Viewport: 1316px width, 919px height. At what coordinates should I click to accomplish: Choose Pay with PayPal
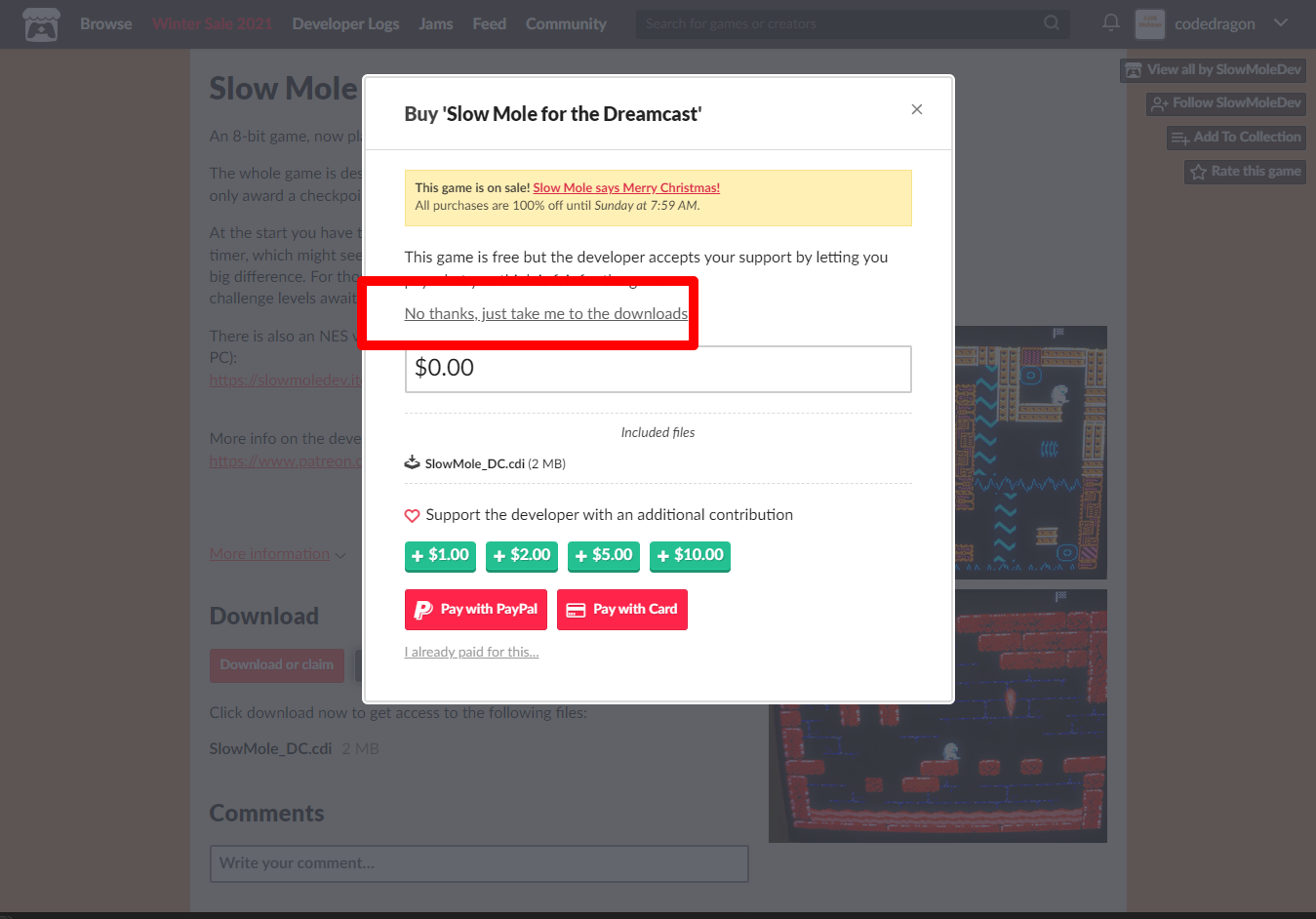click(x=476, y=610)
